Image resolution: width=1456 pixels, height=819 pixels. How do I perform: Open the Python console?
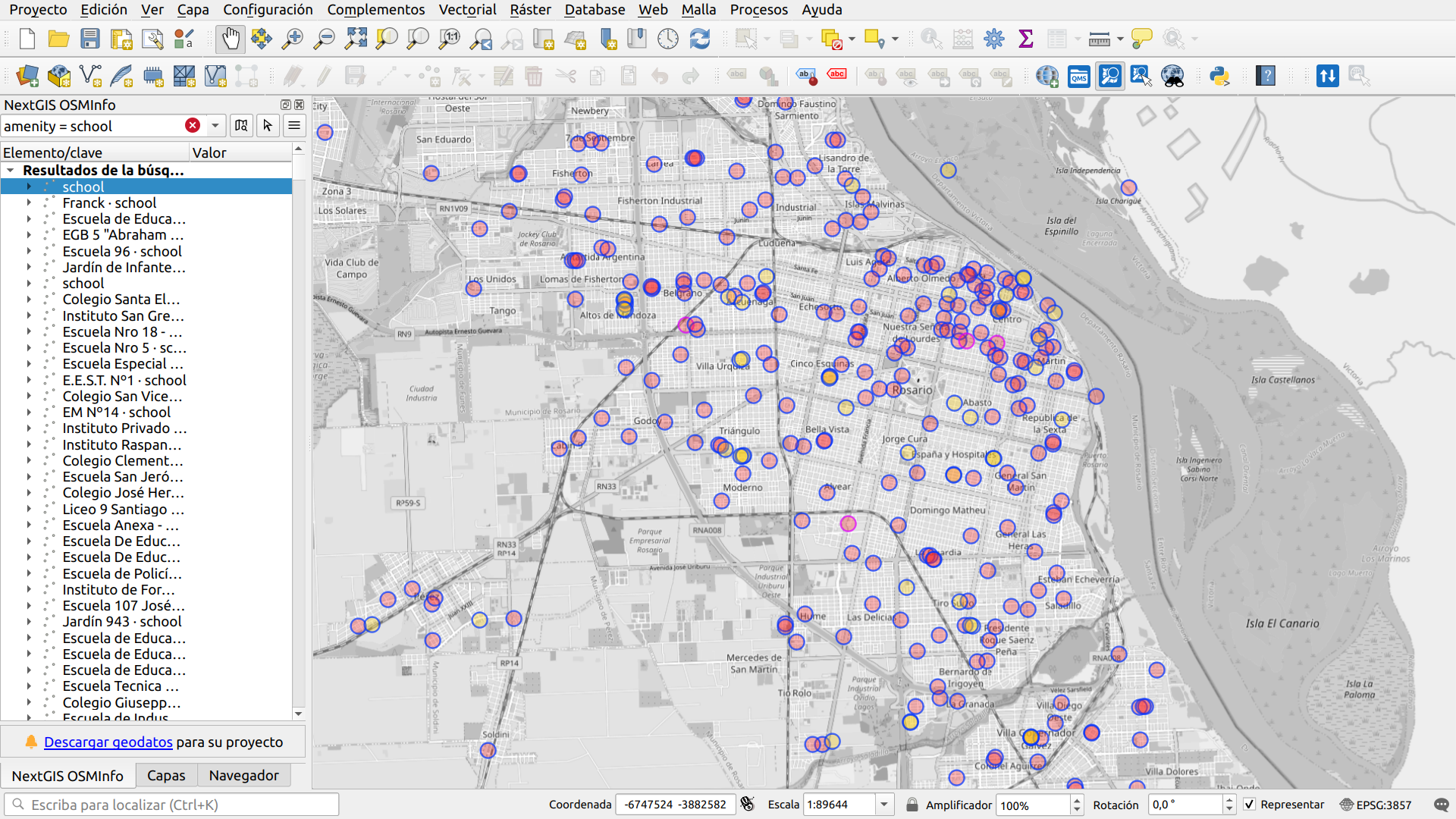tap(1219, 76)
